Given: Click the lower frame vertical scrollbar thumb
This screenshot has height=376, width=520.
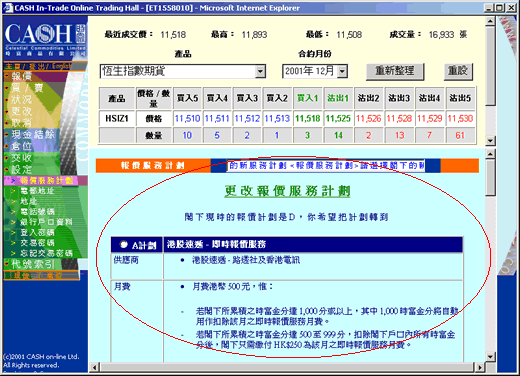Looking at the screenshot, I should 490,177.
